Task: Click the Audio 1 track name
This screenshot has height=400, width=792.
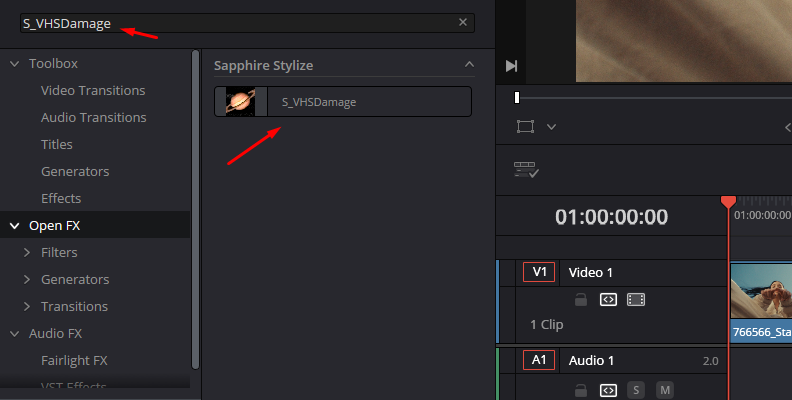Action: (x=591, y=361)
